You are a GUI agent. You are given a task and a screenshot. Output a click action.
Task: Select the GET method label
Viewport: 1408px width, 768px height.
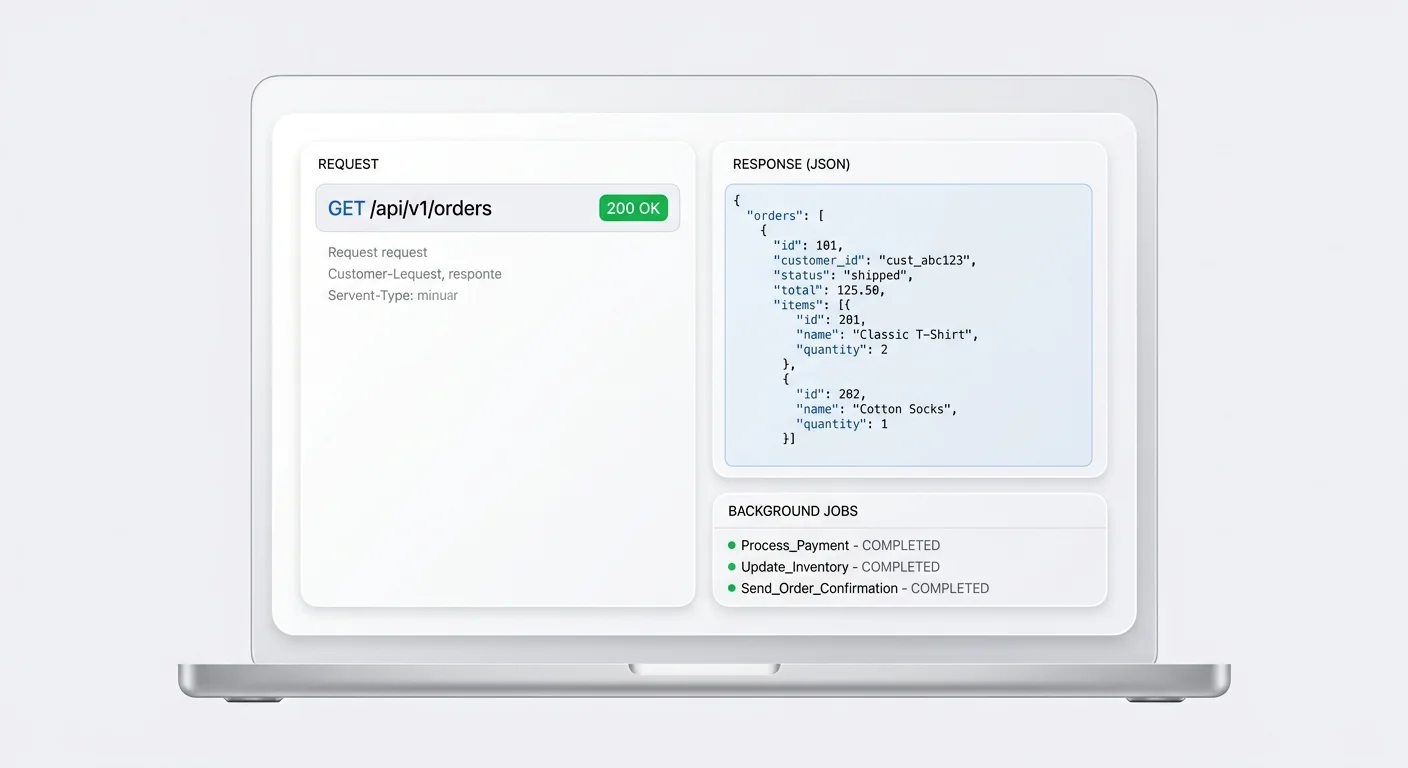click(346, 209)
